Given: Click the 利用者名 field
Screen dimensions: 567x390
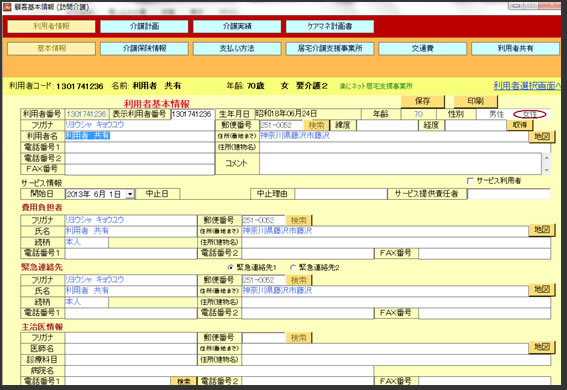Looking at the screenshot, I should click(140, 136).
